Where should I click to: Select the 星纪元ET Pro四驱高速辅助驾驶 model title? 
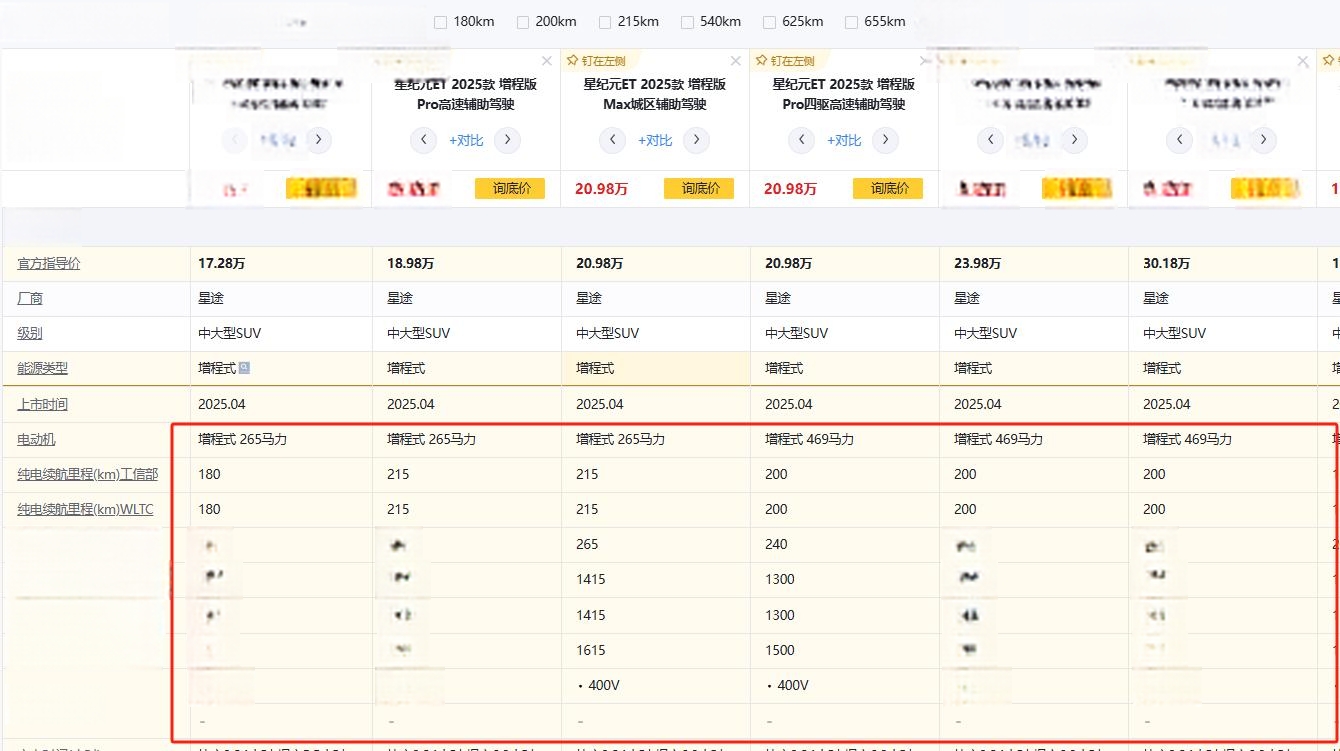click(x=844, y=94)
